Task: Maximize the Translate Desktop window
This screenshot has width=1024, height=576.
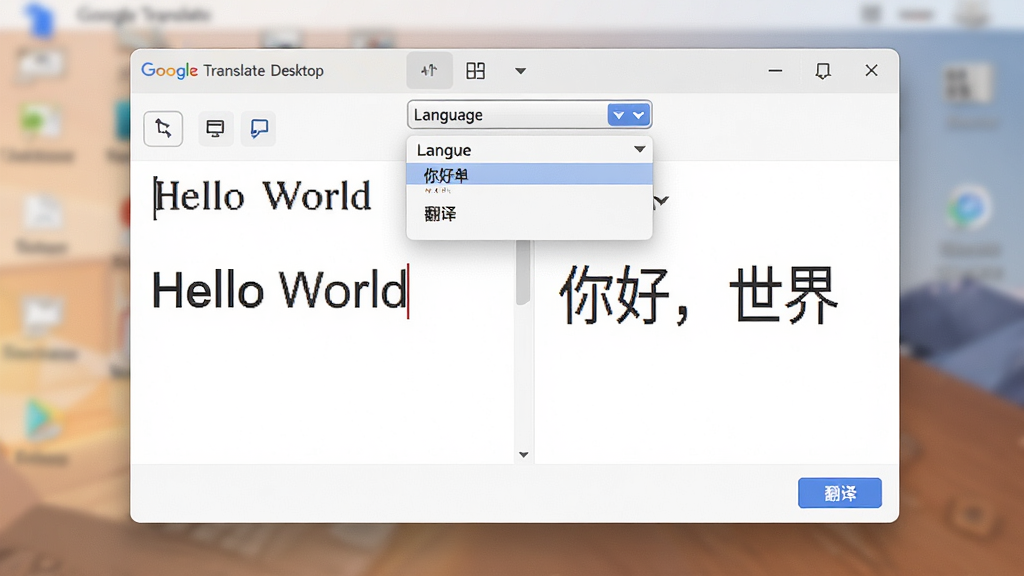Action: click(823, 71)
